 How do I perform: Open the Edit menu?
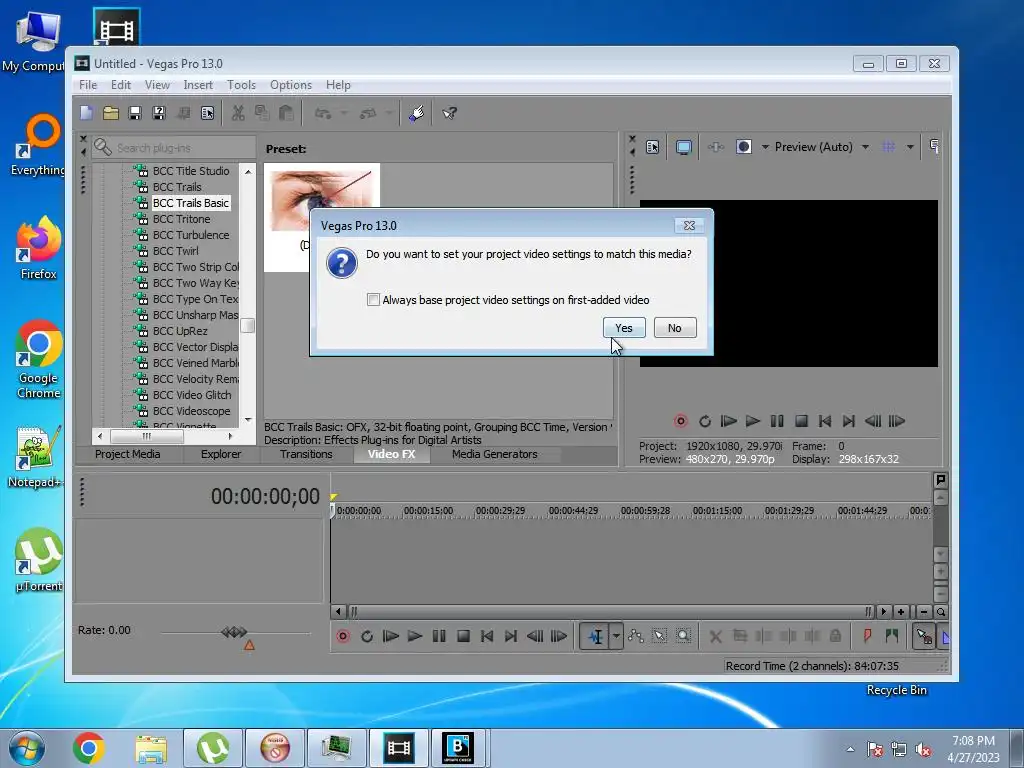click(x=121, y=85)
